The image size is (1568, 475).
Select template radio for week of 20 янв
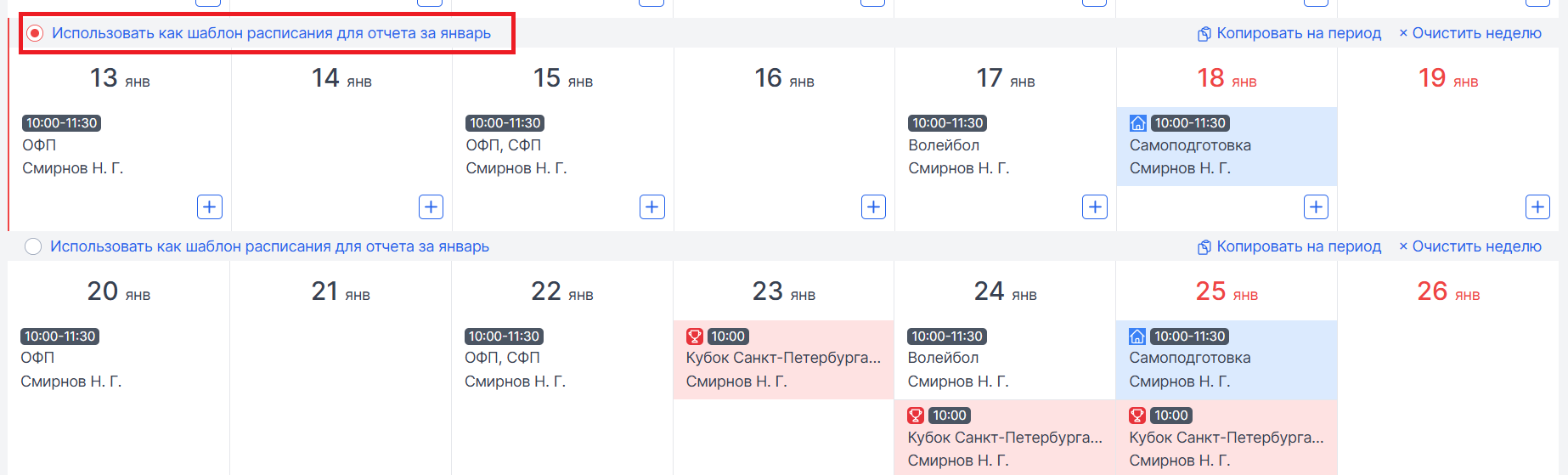pyautogui.click(x=33, y=246)
